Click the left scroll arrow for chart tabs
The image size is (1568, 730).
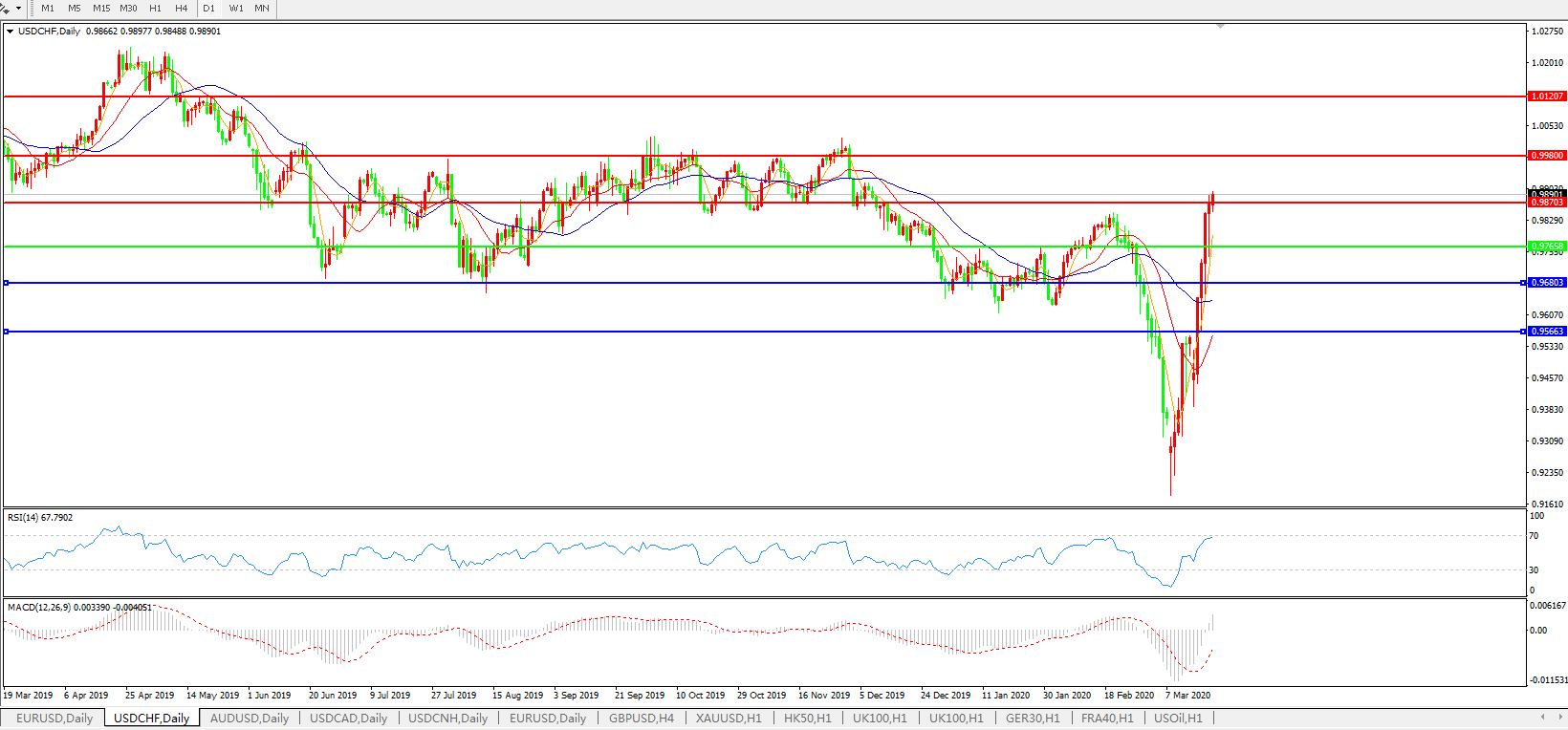[x=1542, y=717]
